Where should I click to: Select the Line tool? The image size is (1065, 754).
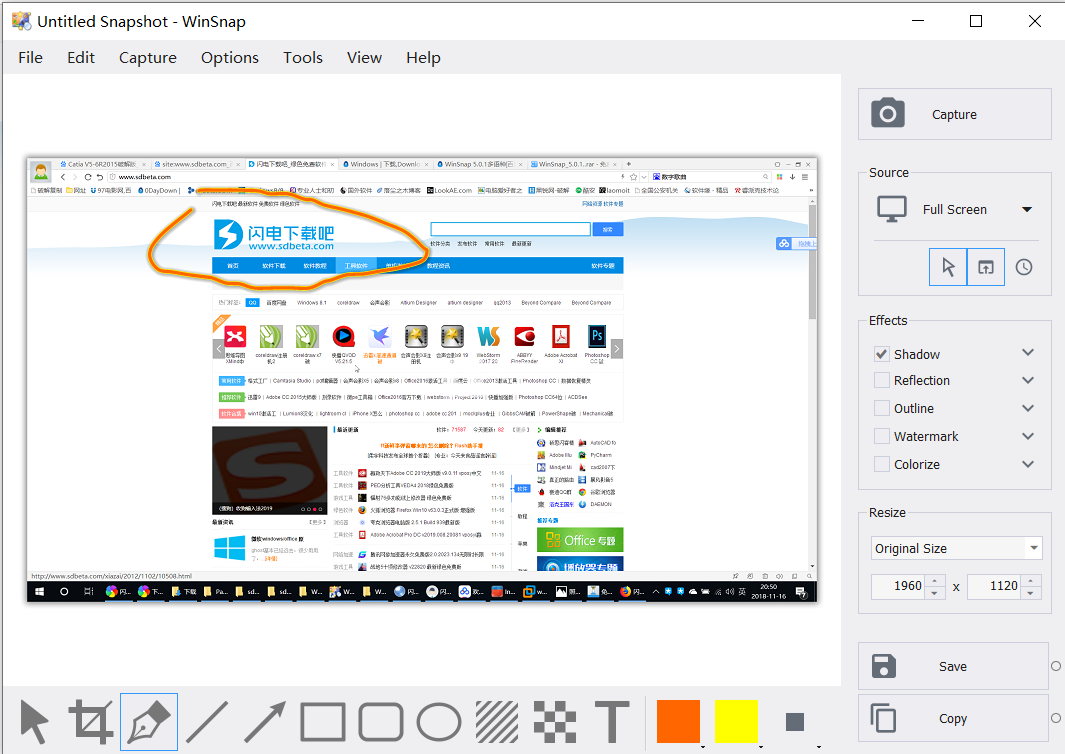207,721
